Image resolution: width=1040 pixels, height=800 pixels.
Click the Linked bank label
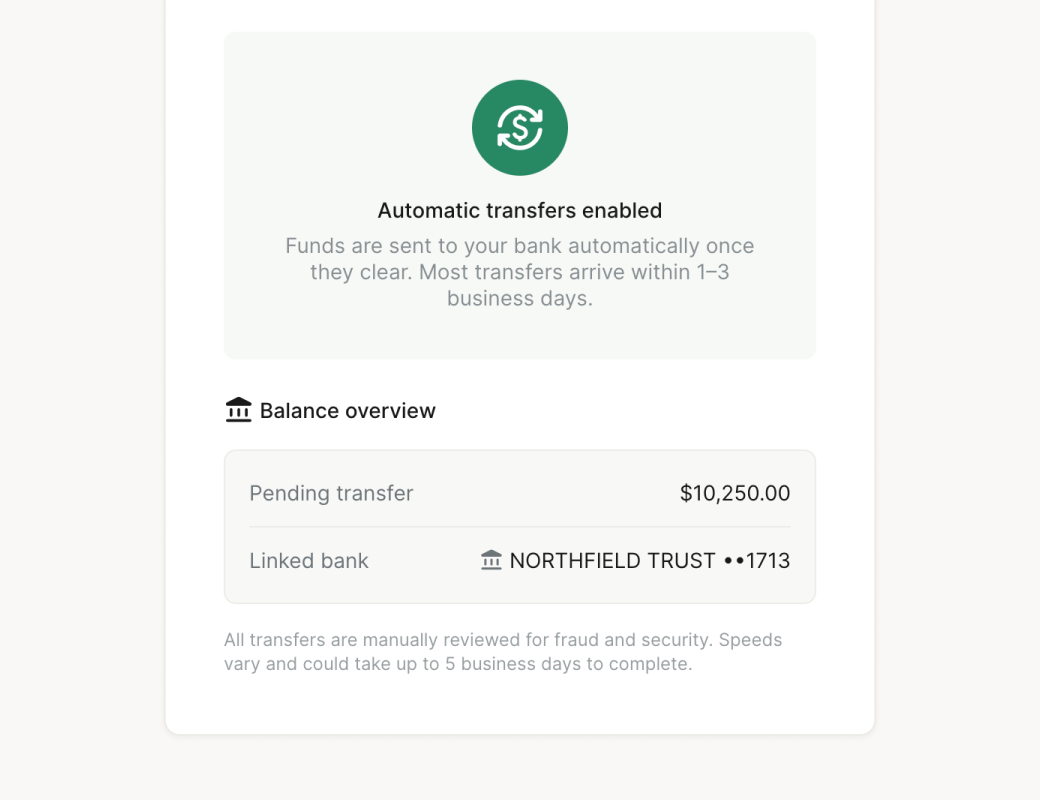pyautogui.click(x=309, y=561)
